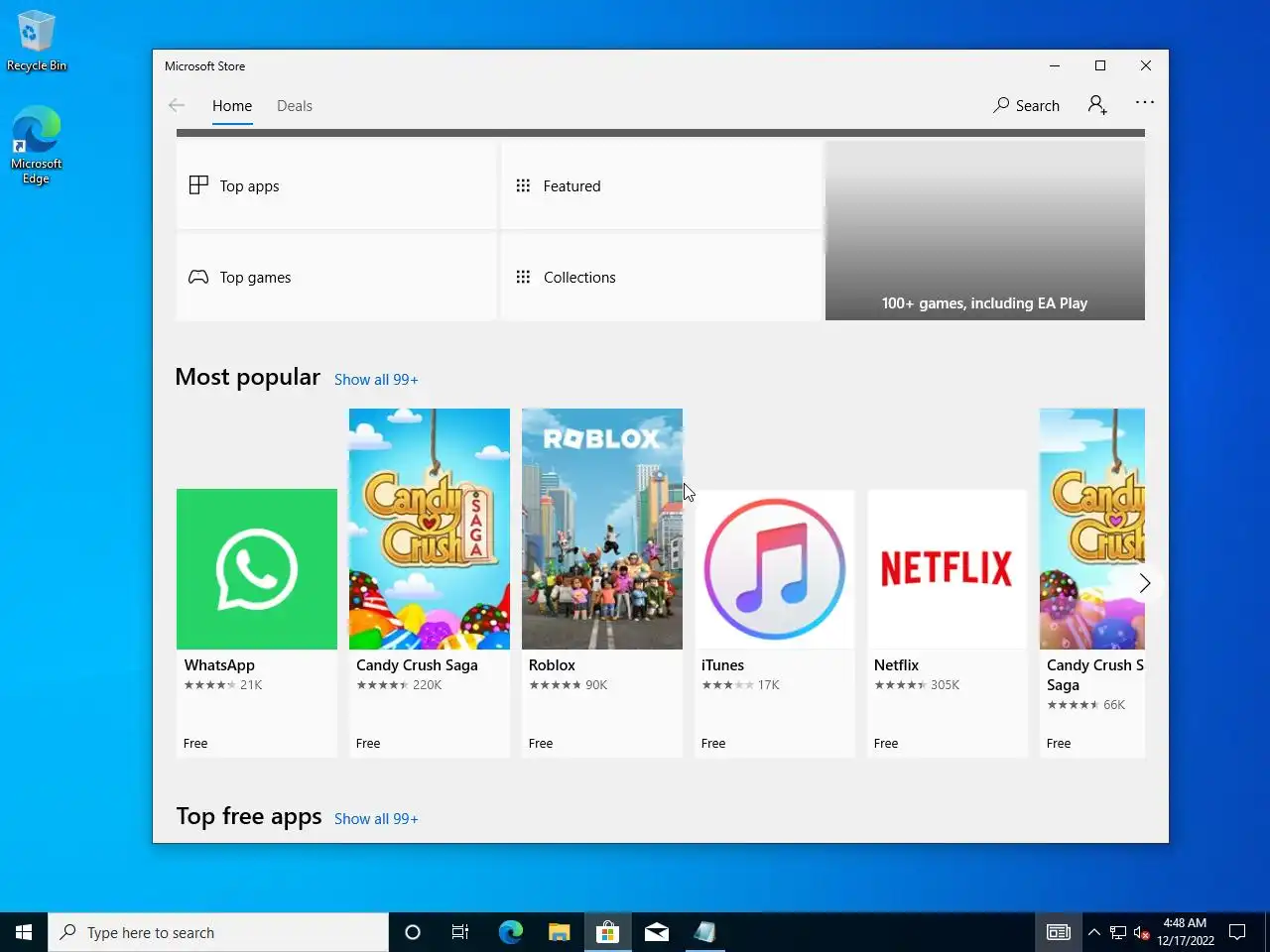Image resolution: width=1270 pixels, height=952 pixels.
Task: Open the Recycle Bin desktop icon
Action: pos(36,42)
